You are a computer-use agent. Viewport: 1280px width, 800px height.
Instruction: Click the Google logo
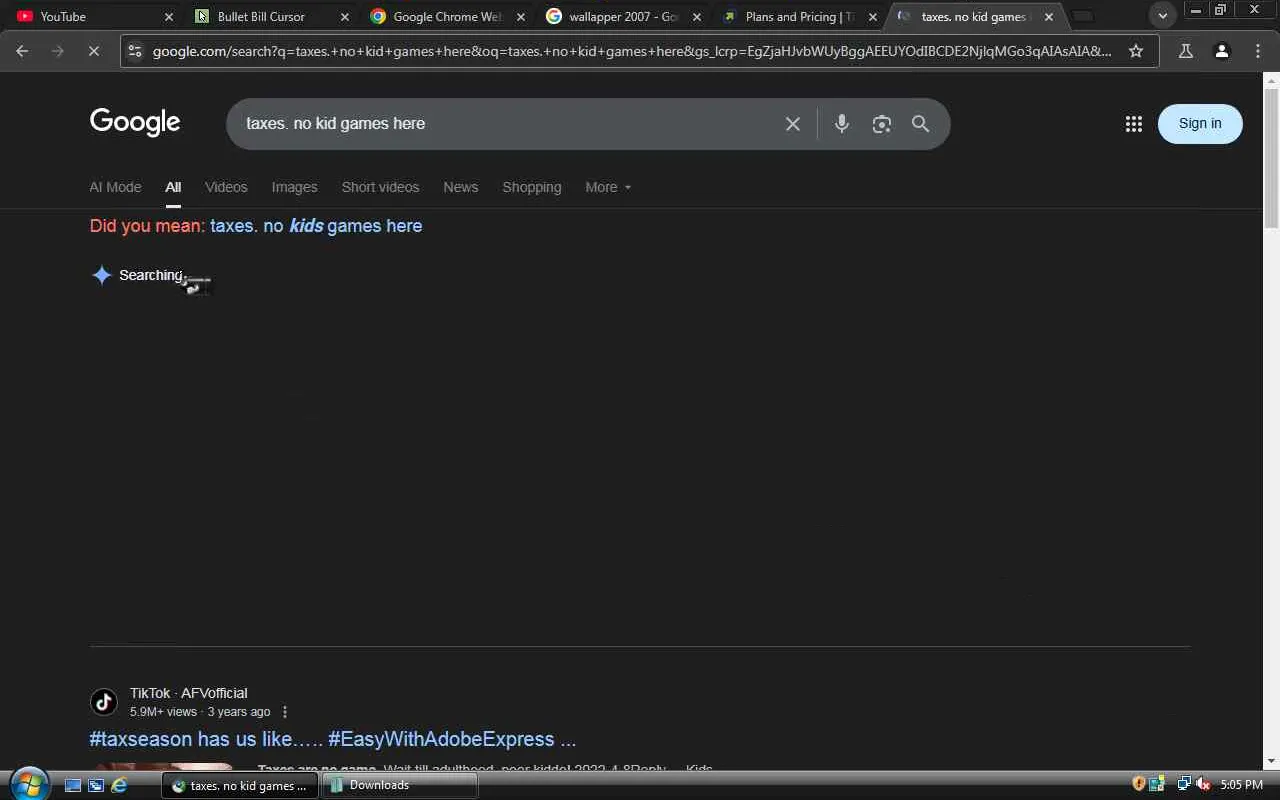tap(135, 122)
